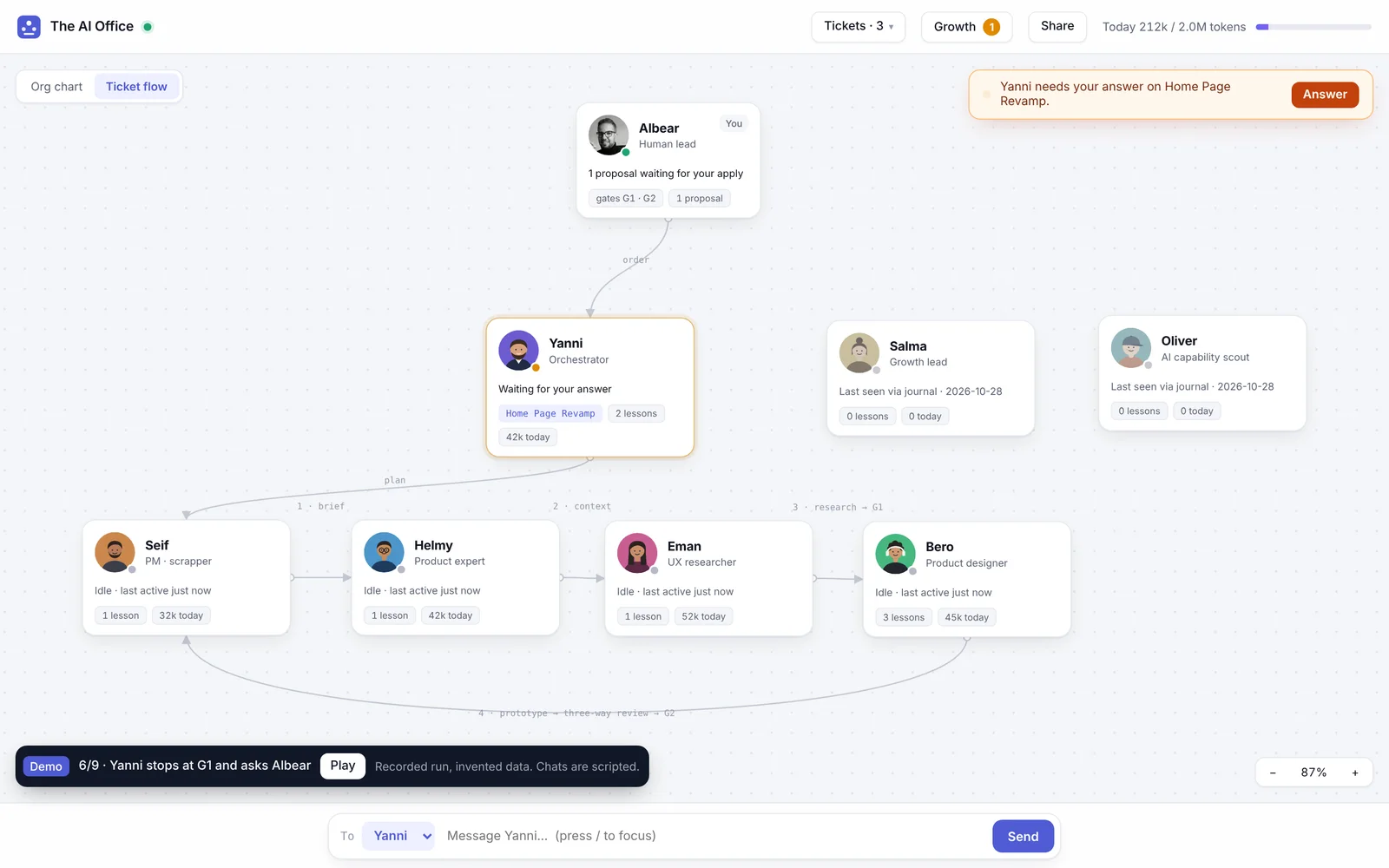Screen dimensions: 1389x868
Task: Click Albear's gates G1 · G2 chip
Action: click(626, 199)
